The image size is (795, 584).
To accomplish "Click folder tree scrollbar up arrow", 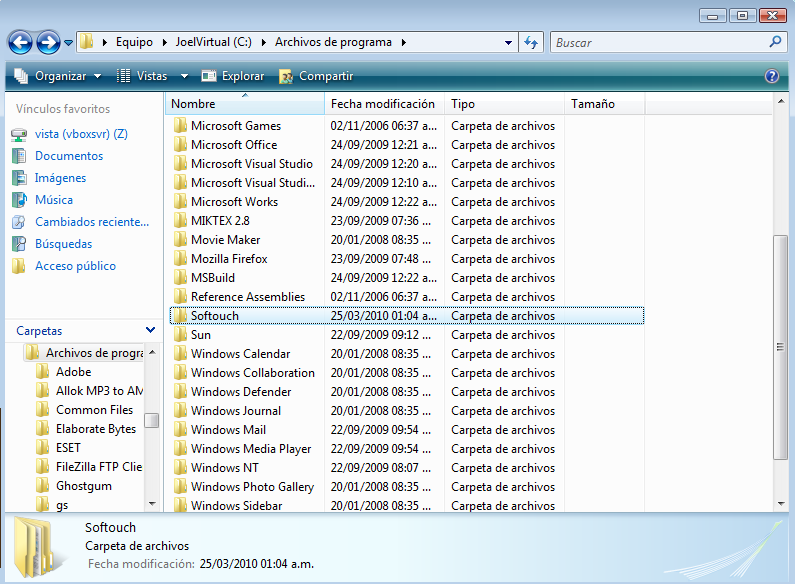I will pyautogui.click(x=152, y=352).
